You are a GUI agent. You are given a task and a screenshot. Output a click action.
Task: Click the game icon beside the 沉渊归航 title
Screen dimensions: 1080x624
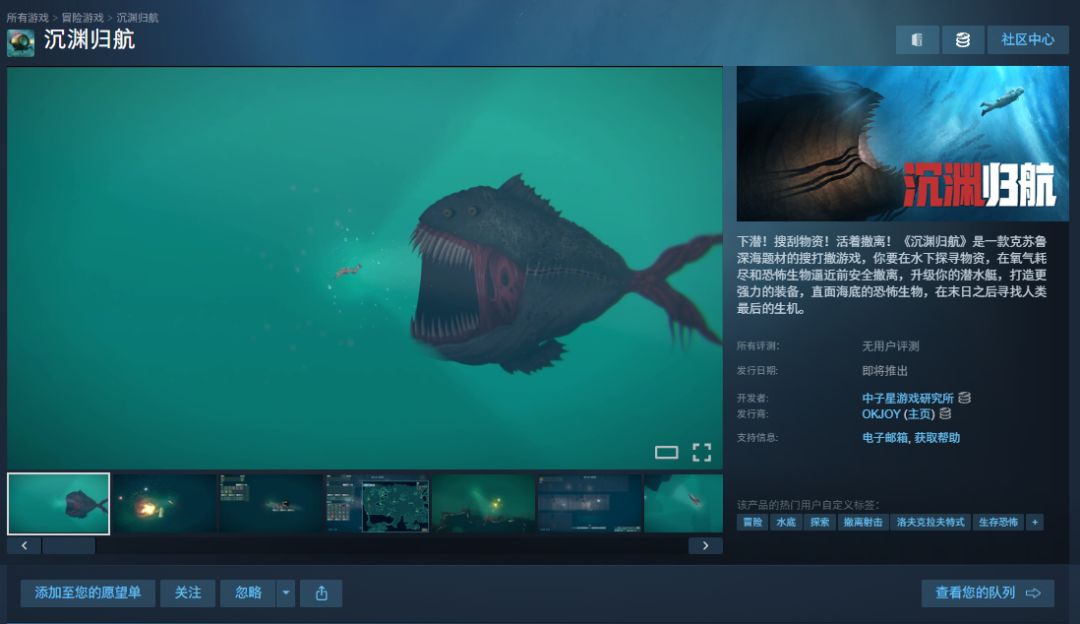(x=21, y=43)
